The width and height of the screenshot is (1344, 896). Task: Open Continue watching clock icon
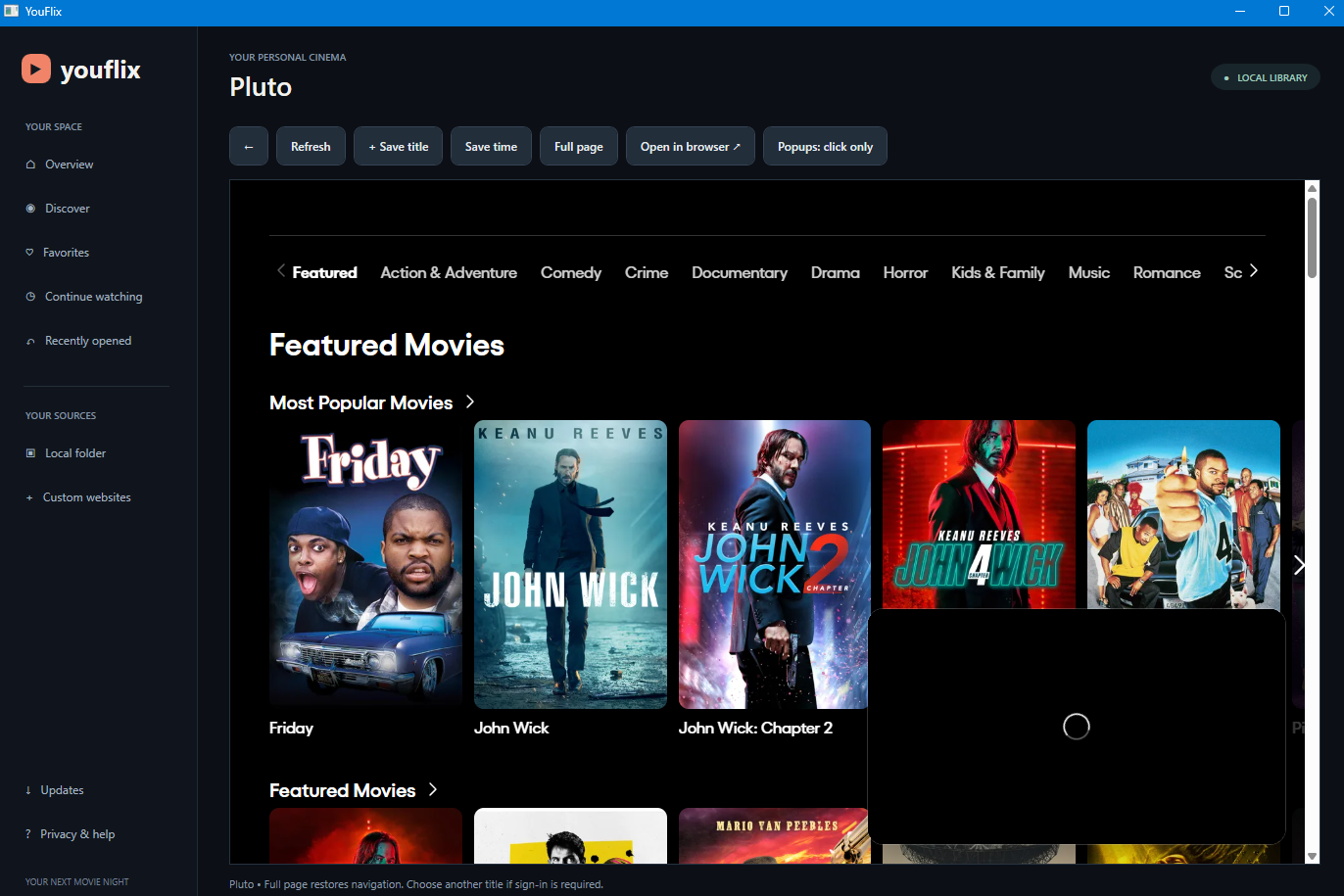[x=30, y=297]
